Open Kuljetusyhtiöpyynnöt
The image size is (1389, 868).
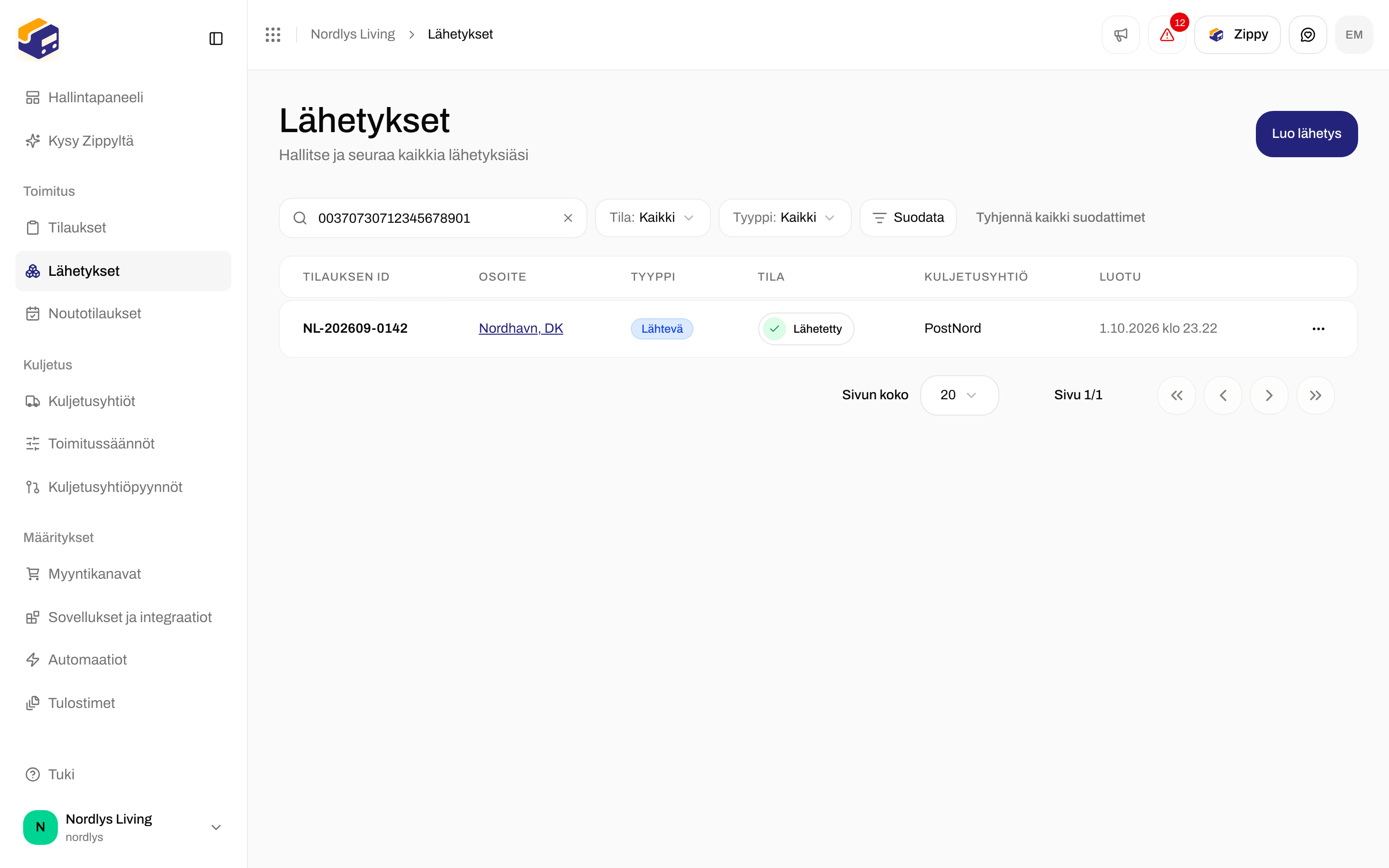point(123,488)
